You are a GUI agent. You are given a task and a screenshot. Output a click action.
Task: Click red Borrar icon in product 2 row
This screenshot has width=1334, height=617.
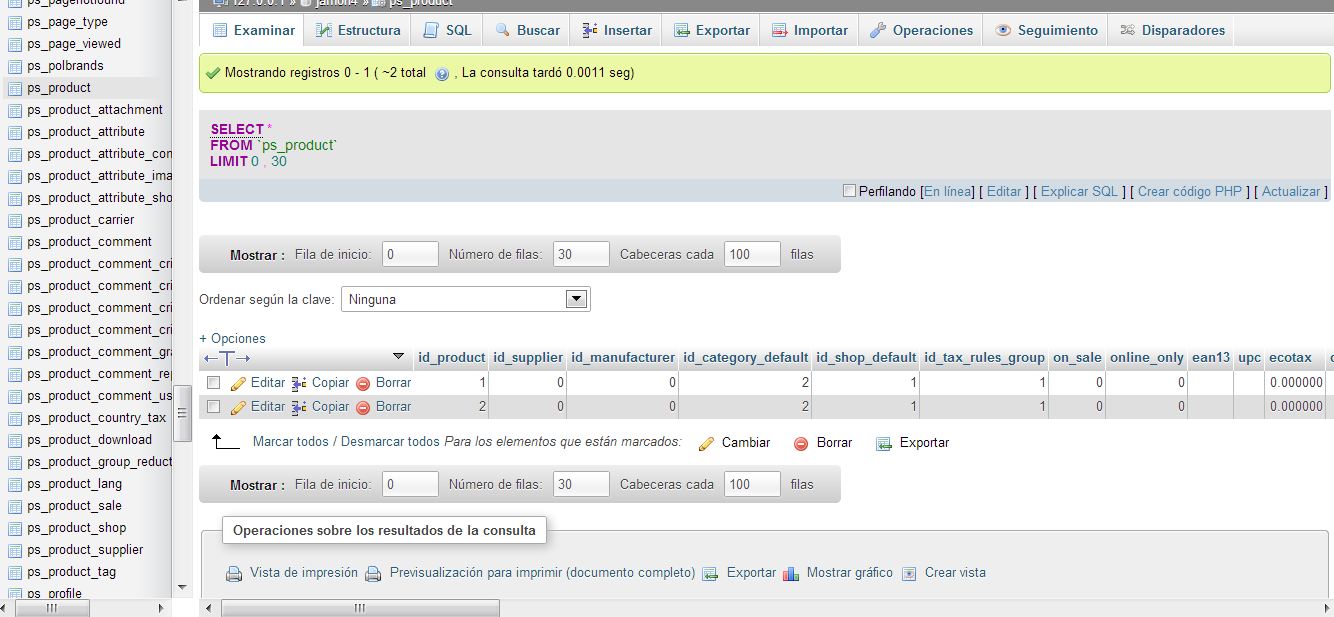363,407
